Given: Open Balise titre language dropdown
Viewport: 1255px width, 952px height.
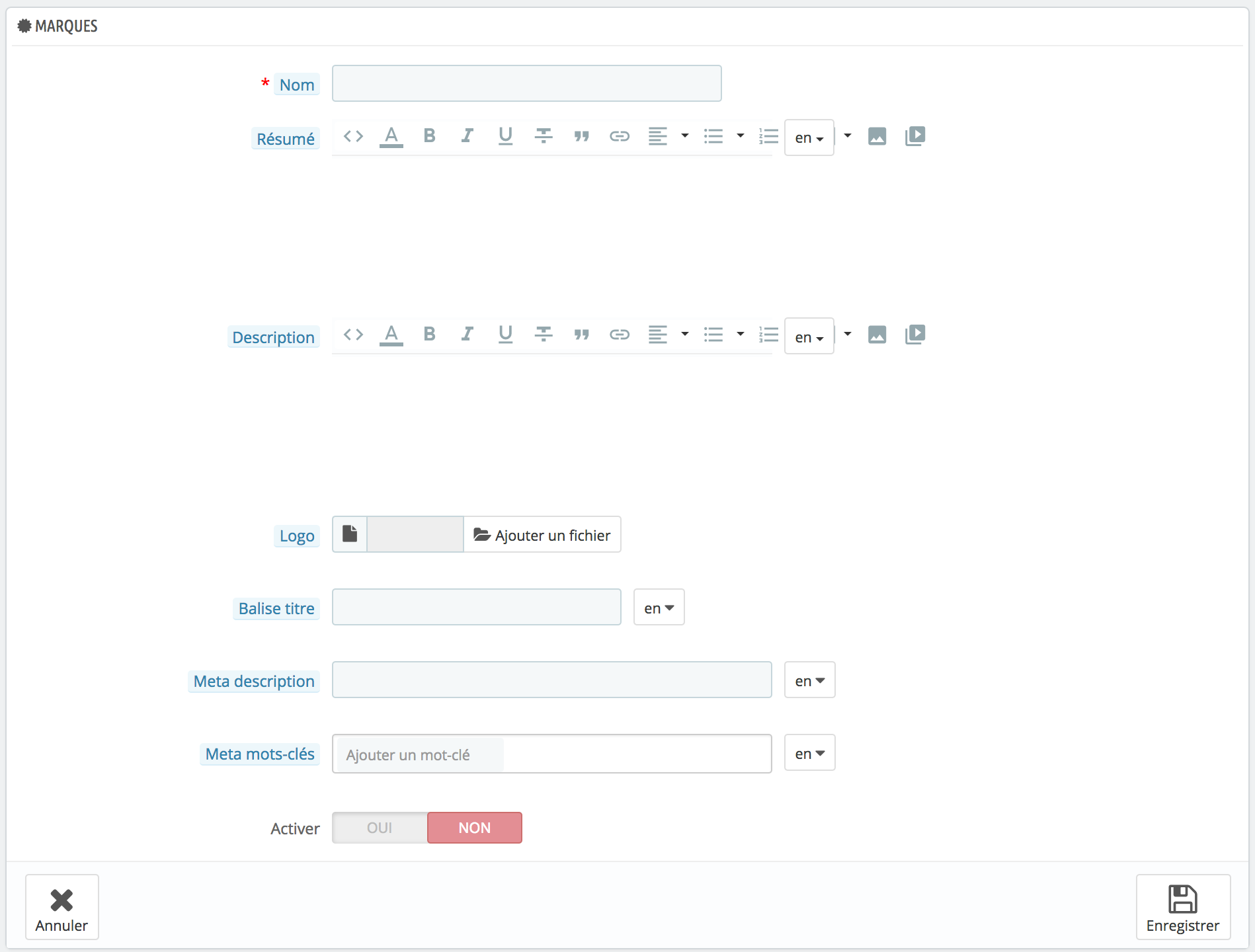Looking at the screenshot, I should [x=659, y=607].
